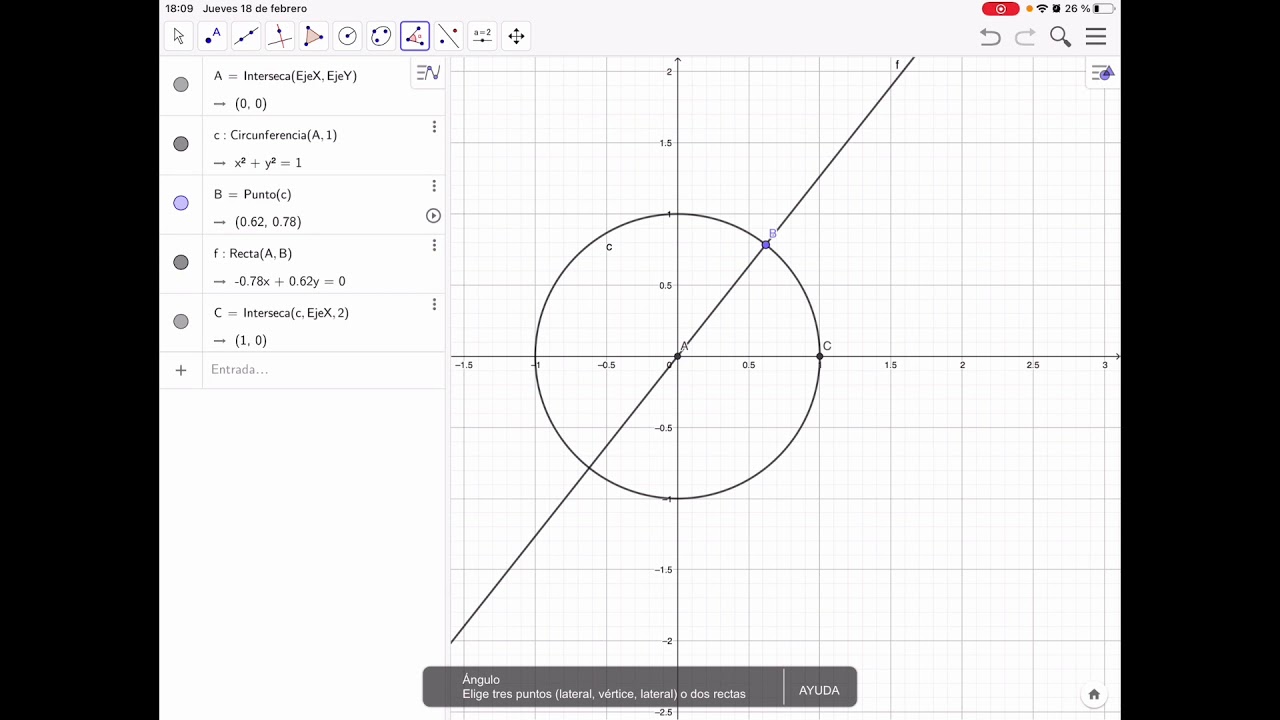Play animation of point B
The width and height of the screenshot is (1280, 720).
433,216
